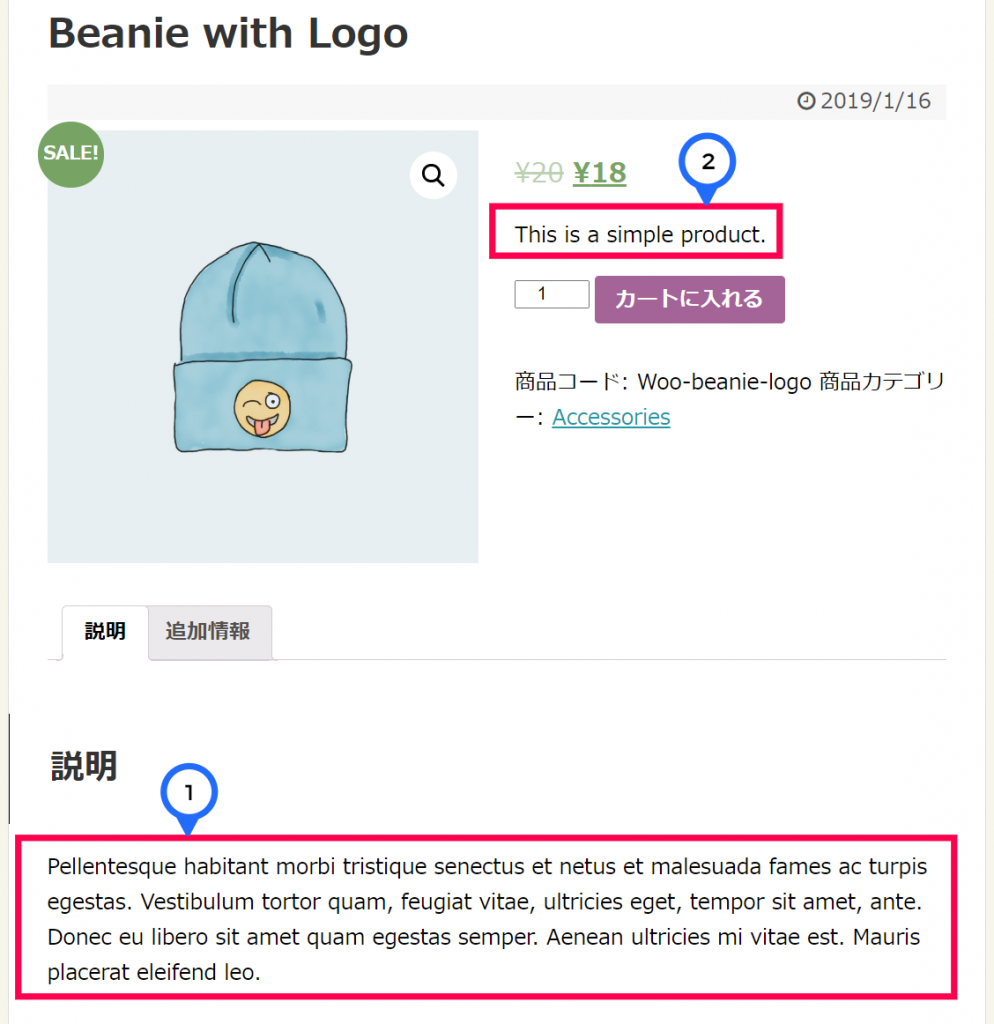This screenshot has width=994, height=1024.
Task: Click the sale price ¥18
Action: pyautogui.click(x=600, y=174)
